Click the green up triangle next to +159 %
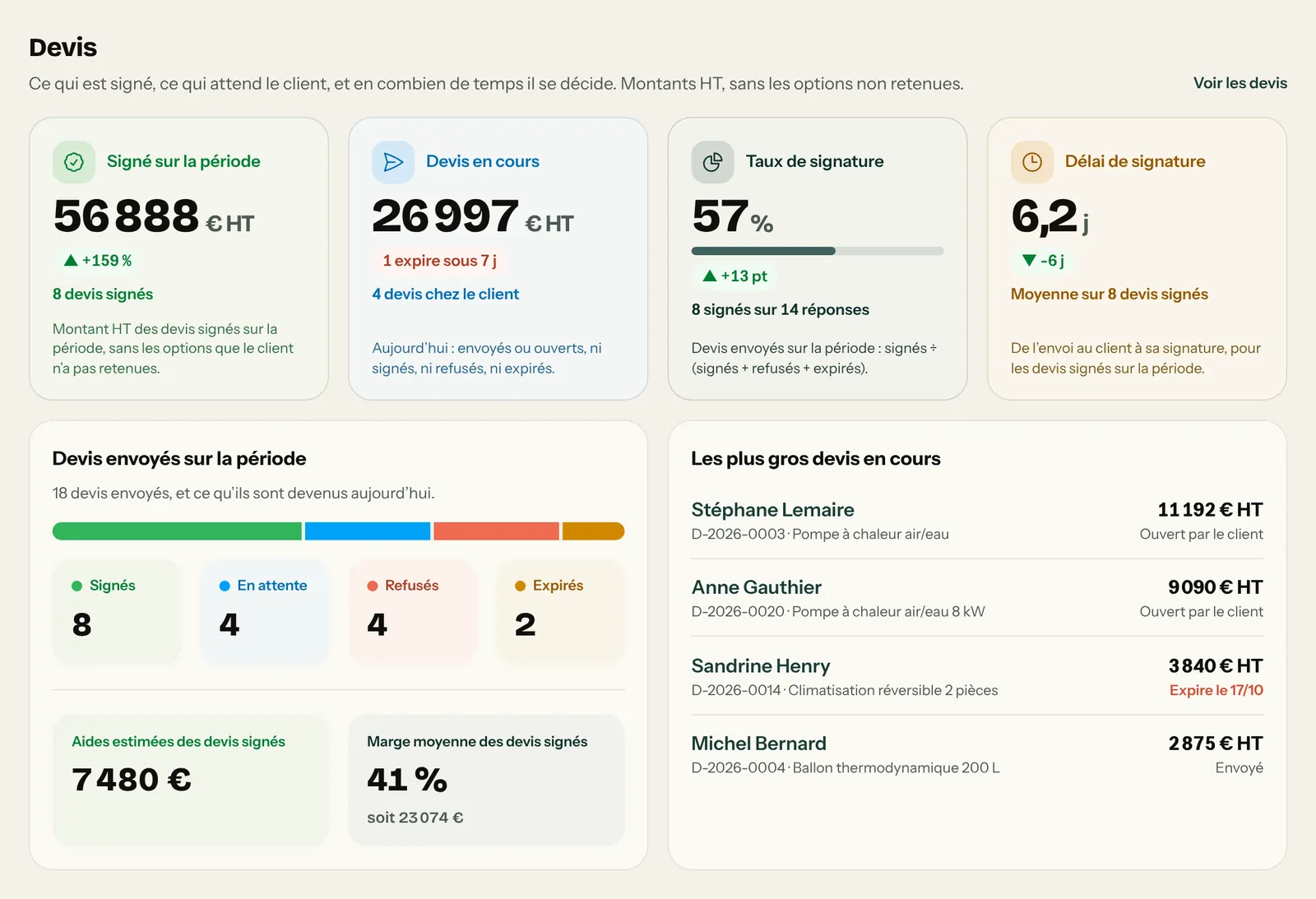This screenshot has height=899, width=1316. [71, 261]
